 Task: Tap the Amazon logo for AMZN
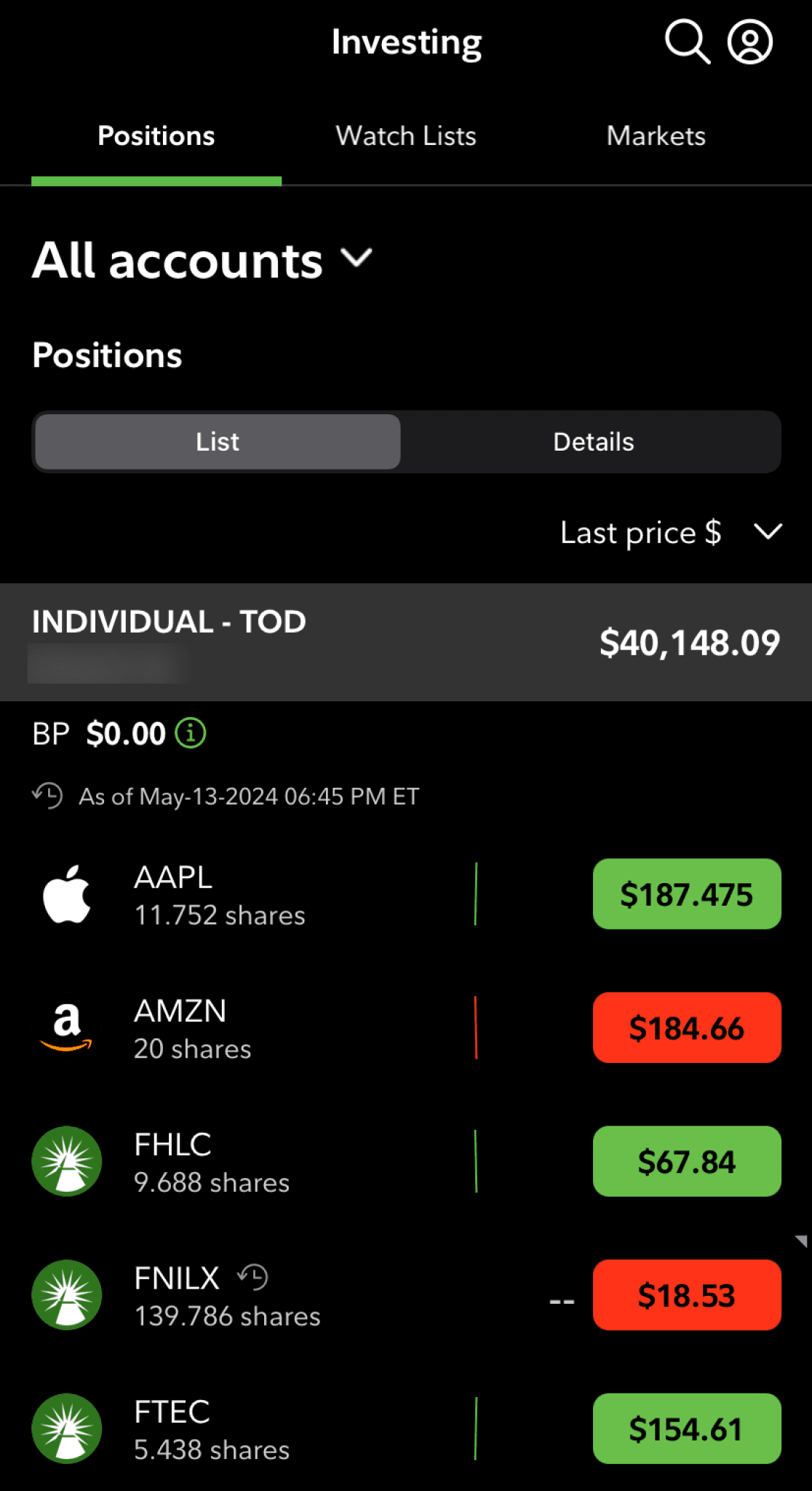[67, 1027]
